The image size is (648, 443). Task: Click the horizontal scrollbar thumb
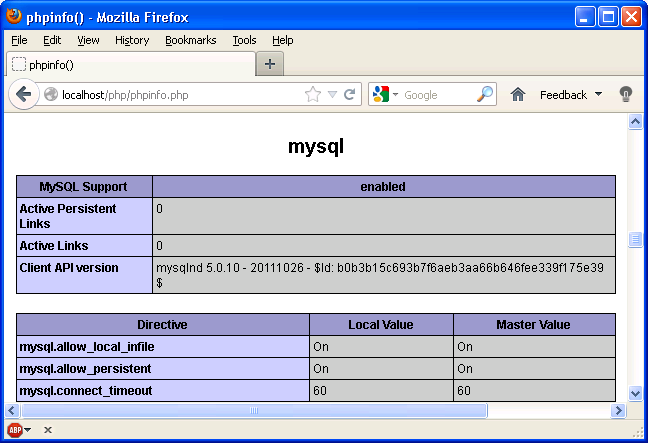pos(254,410)
